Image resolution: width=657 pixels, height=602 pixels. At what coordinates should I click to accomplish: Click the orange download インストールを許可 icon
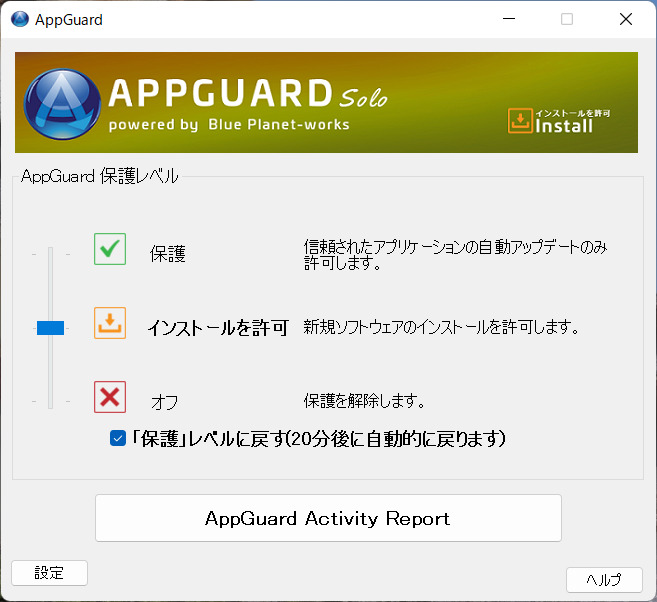click(x=110, y=323)
